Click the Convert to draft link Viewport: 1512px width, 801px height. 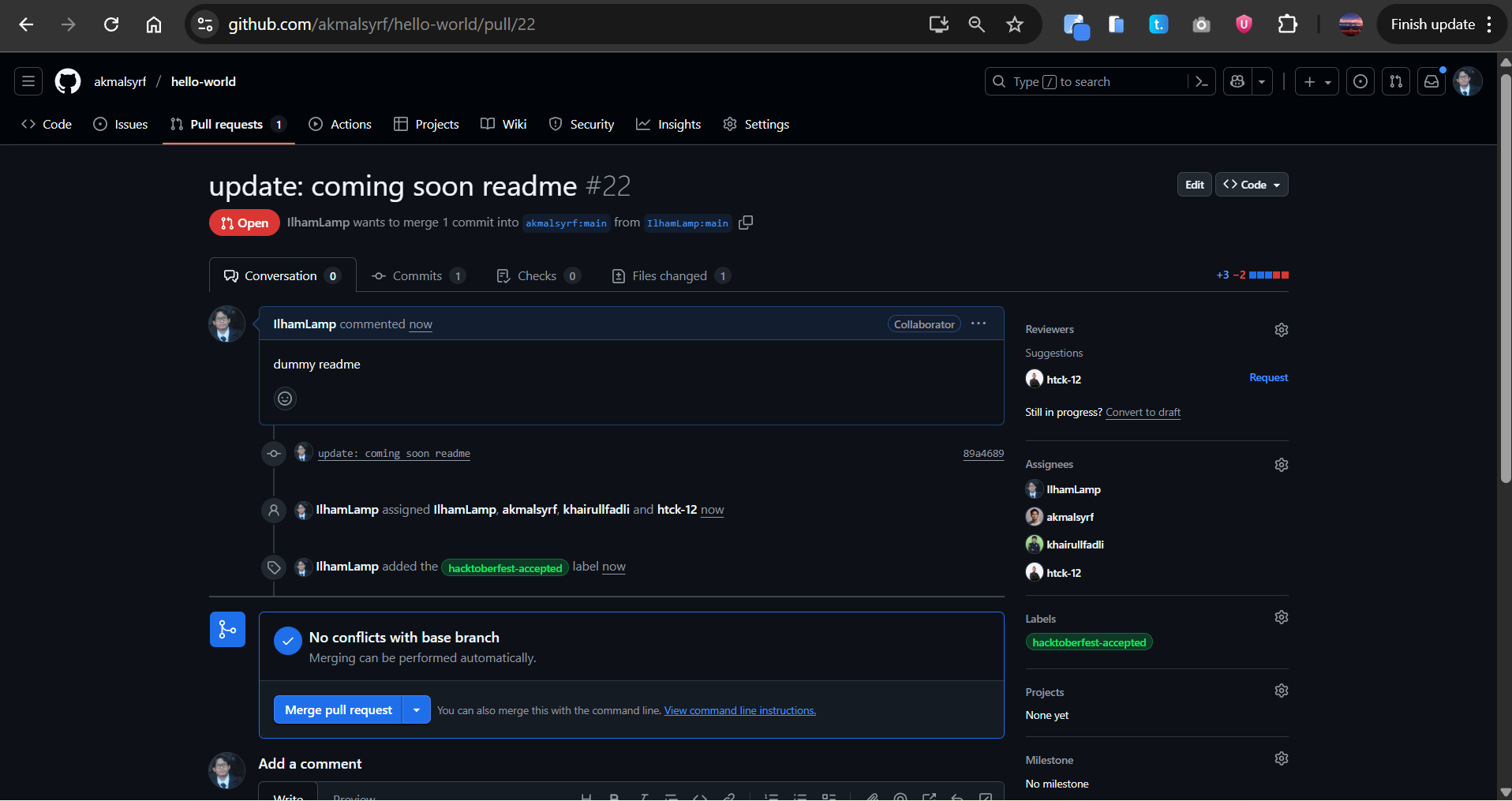tap(1143, 412)
